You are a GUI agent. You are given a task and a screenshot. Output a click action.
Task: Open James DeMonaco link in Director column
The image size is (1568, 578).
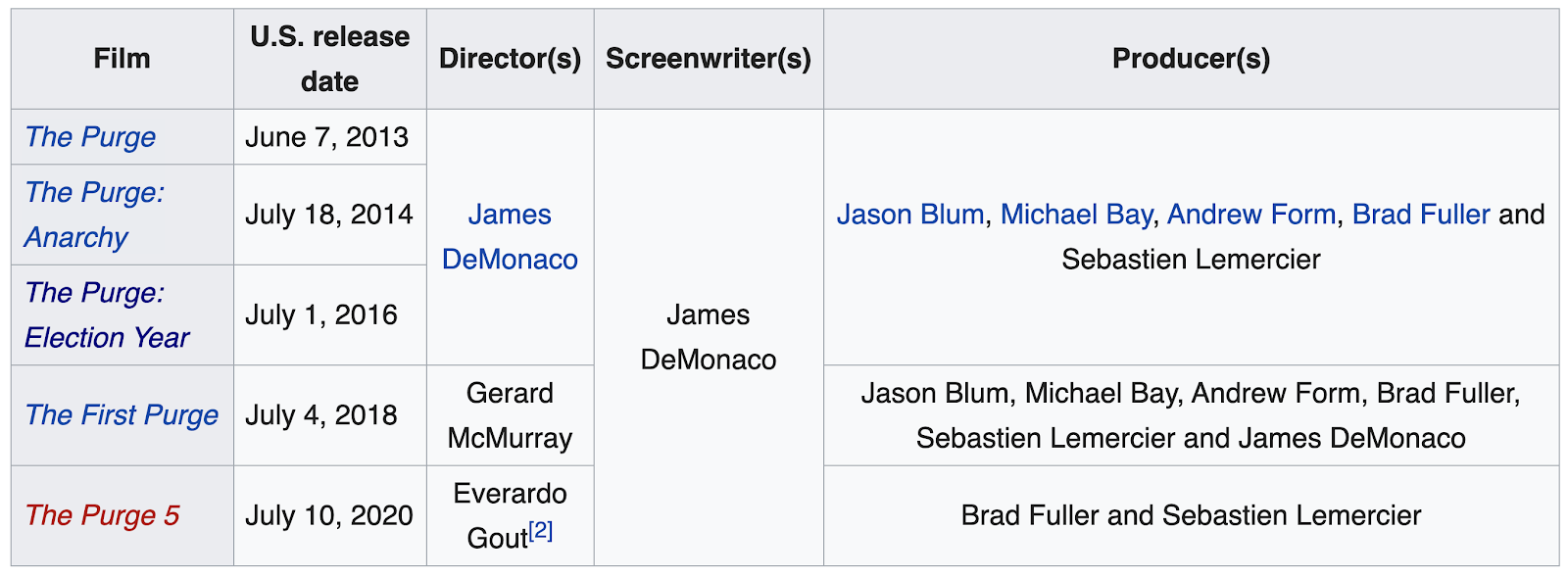pyautogui.click(x=510, y=236)
